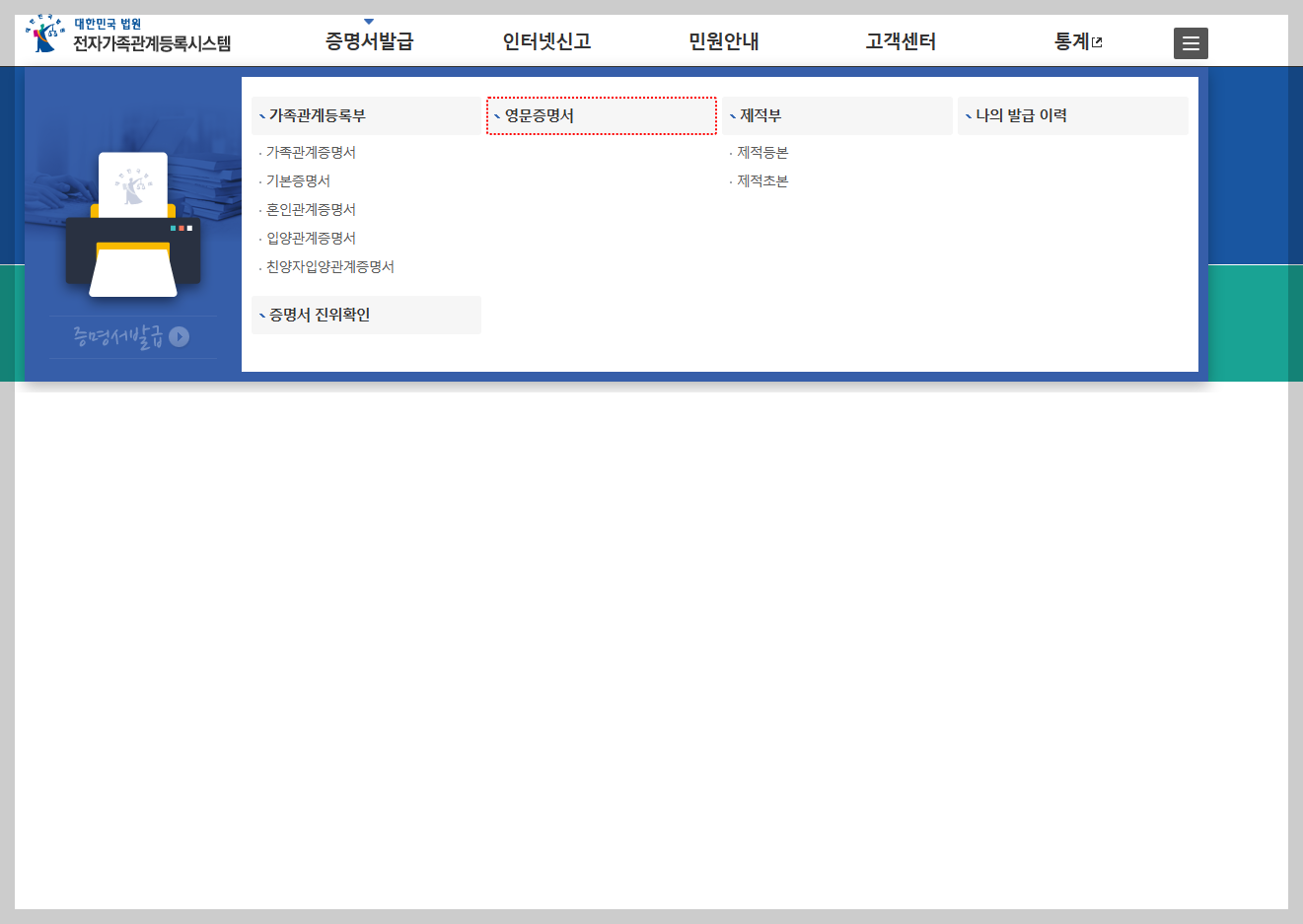1303x924 pixels.
Task: Go to the 고객센터 menu
Action: coord(899,41)
